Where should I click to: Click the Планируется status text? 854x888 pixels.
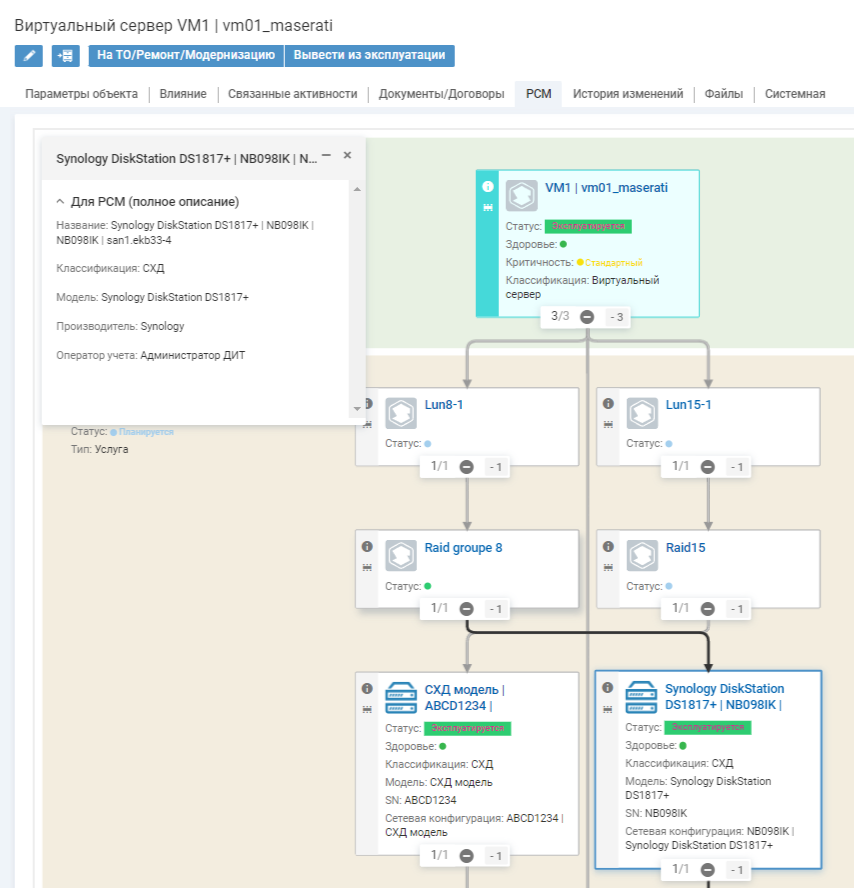point(146,432)
